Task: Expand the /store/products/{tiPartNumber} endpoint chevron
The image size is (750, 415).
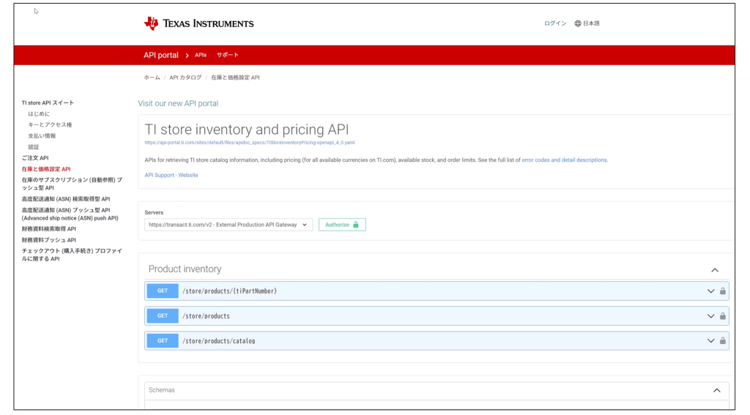Action: click(711, 291)
